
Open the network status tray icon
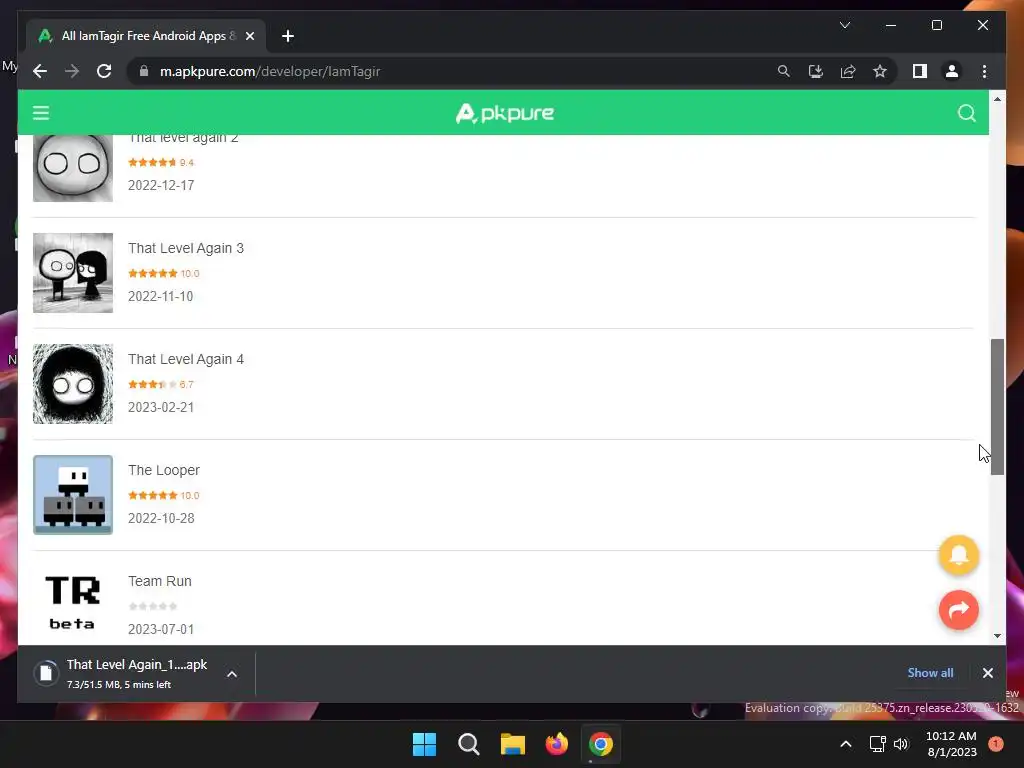click(x=877, y=744)
